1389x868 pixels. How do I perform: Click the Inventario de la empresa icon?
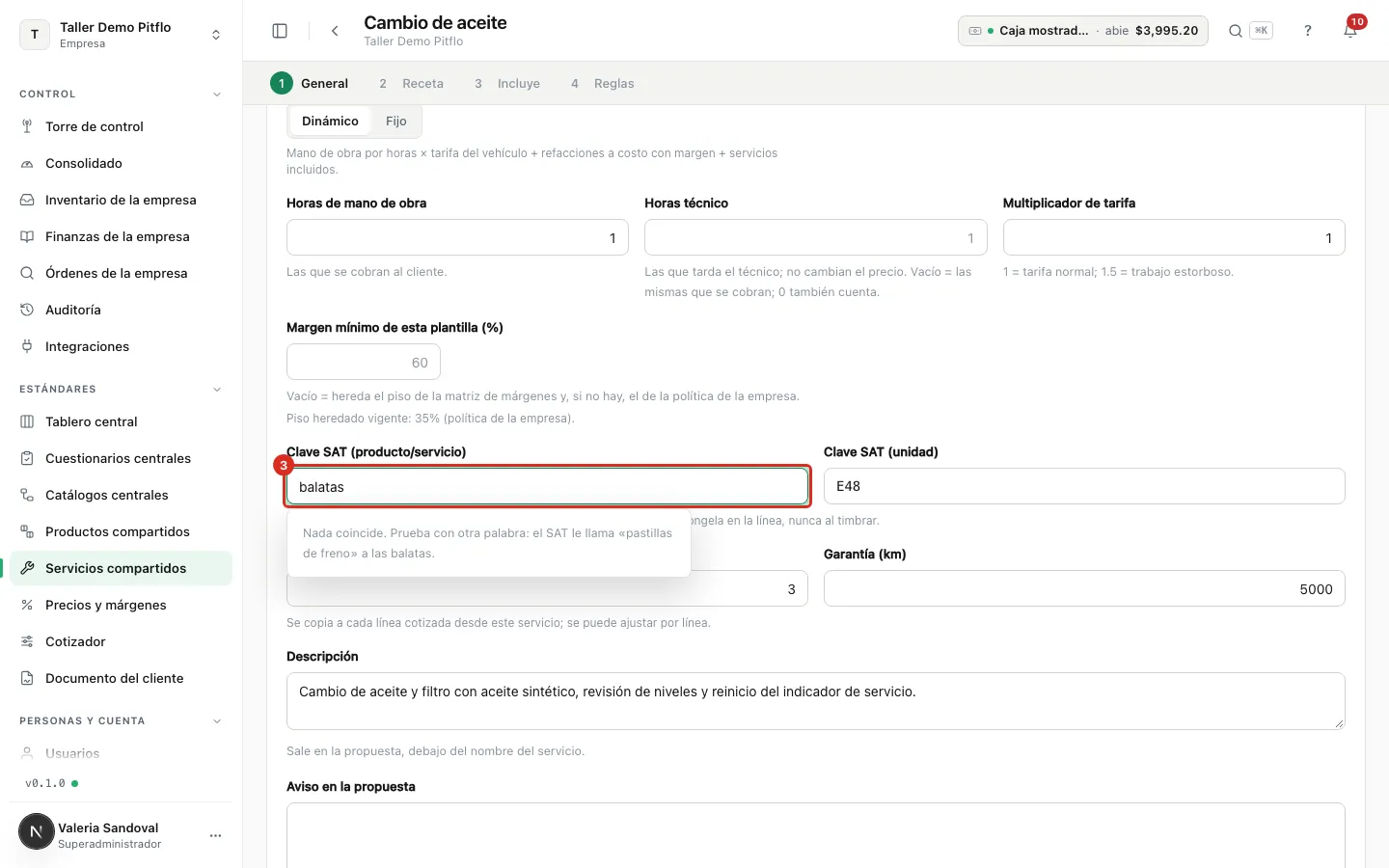(x=27, y=200)
